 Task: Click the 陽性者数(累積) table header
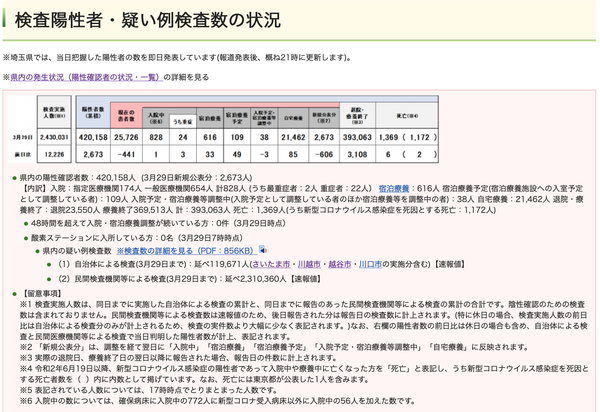(x=93, y=112)
